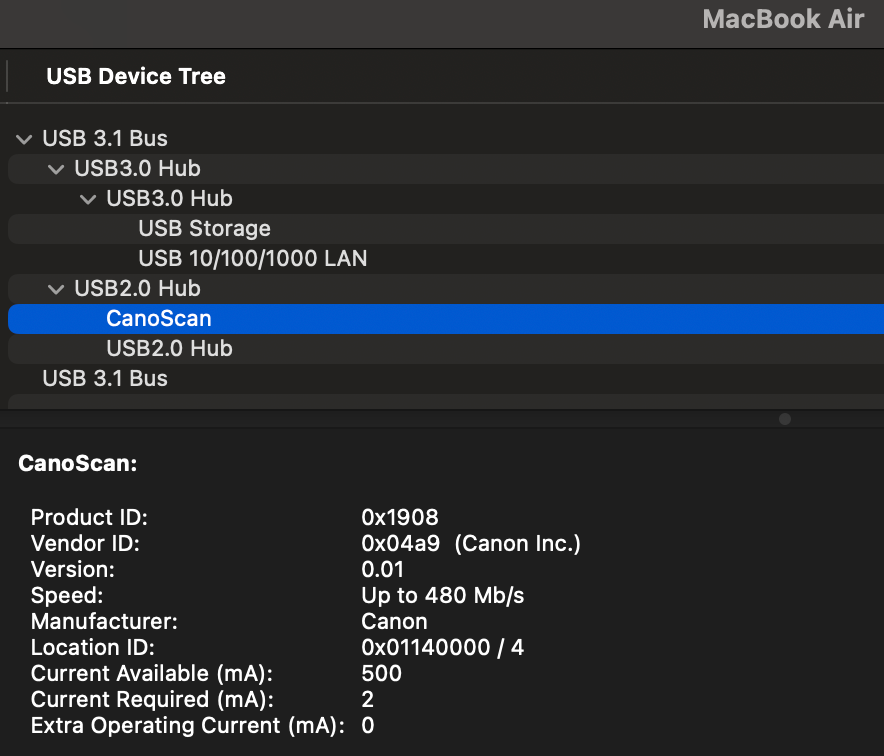Collapse chevron of USB3.0 Hub containing USB Storage
Image resolution: width=884 pixels, height=756 pixels.
click(88, 198)
